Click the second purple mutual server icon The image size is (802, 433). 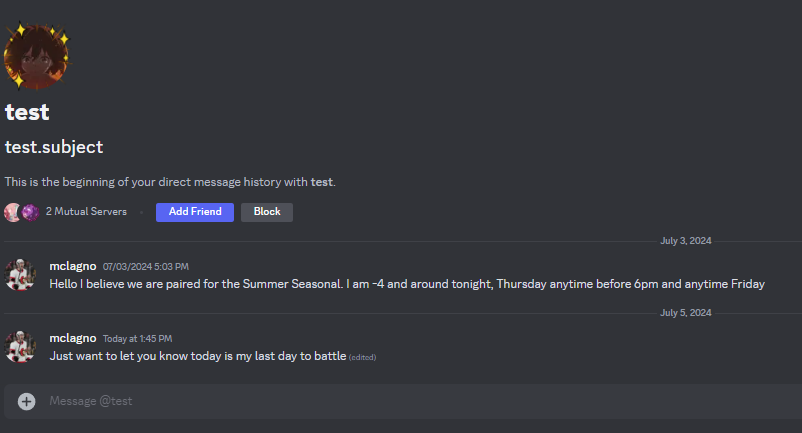tap(31, 212)
